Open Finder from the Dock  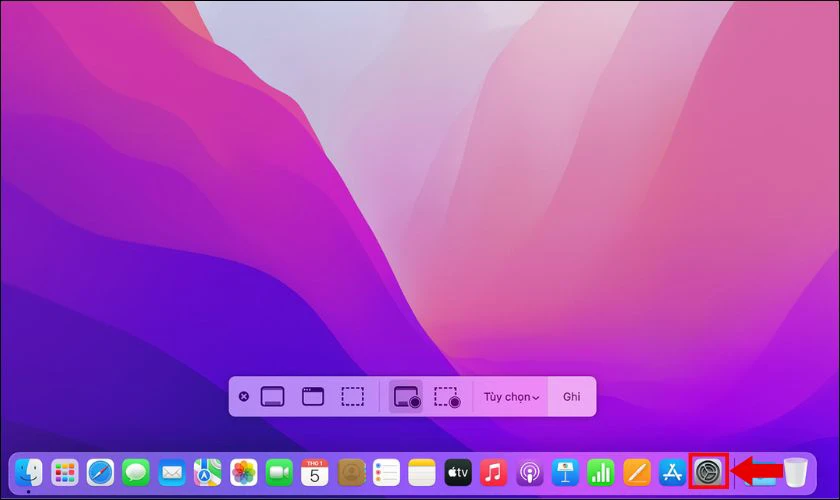coord(29,473)
